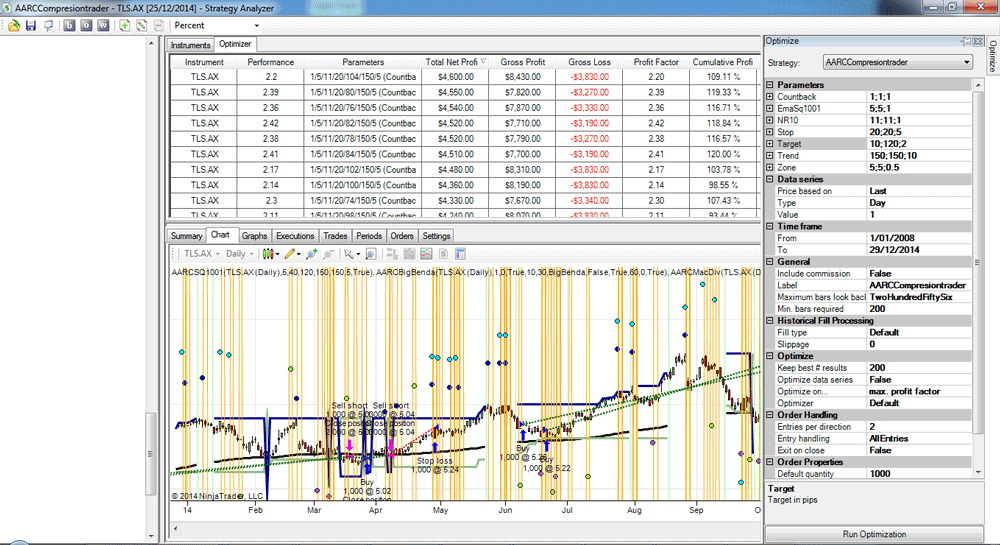Click the Optimize properties vertical scrollbar
1000x545 pixels.
pyautogui.click(x=978, y=261)
